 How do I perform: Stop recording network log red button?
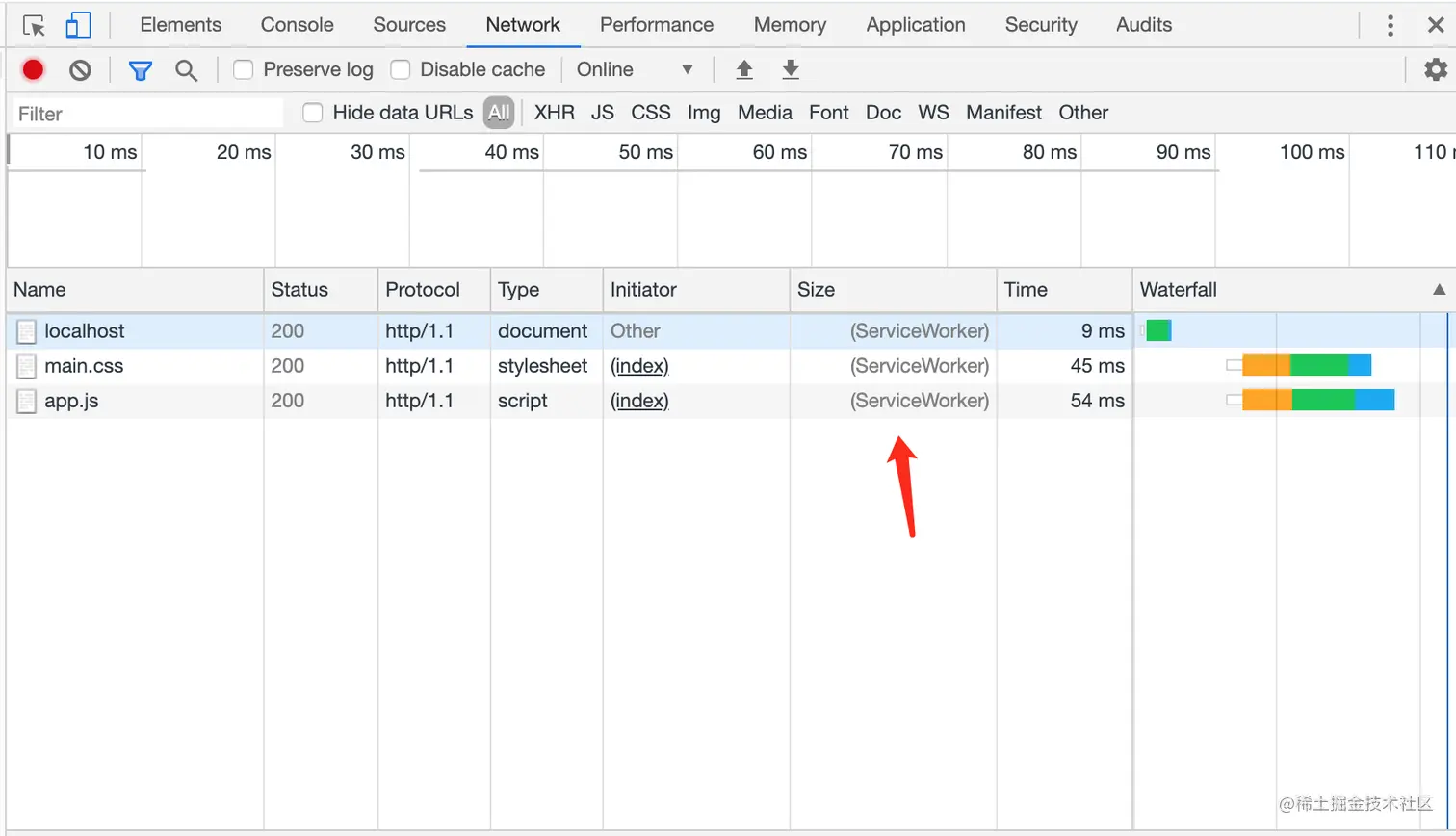(x=34, y=69)
